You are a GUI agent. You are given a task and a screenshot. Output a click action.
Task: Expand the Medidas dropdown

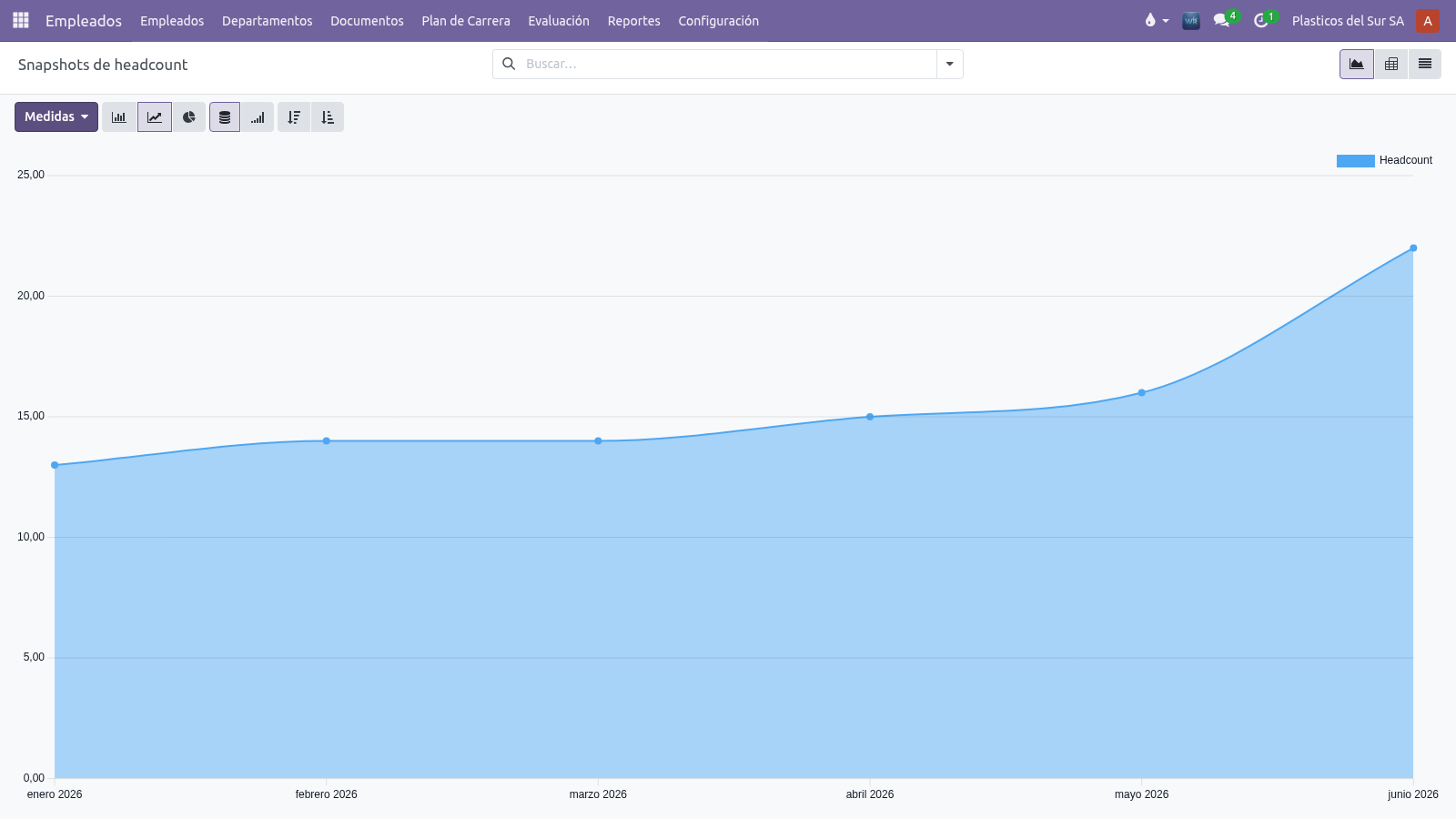point(56,116)
